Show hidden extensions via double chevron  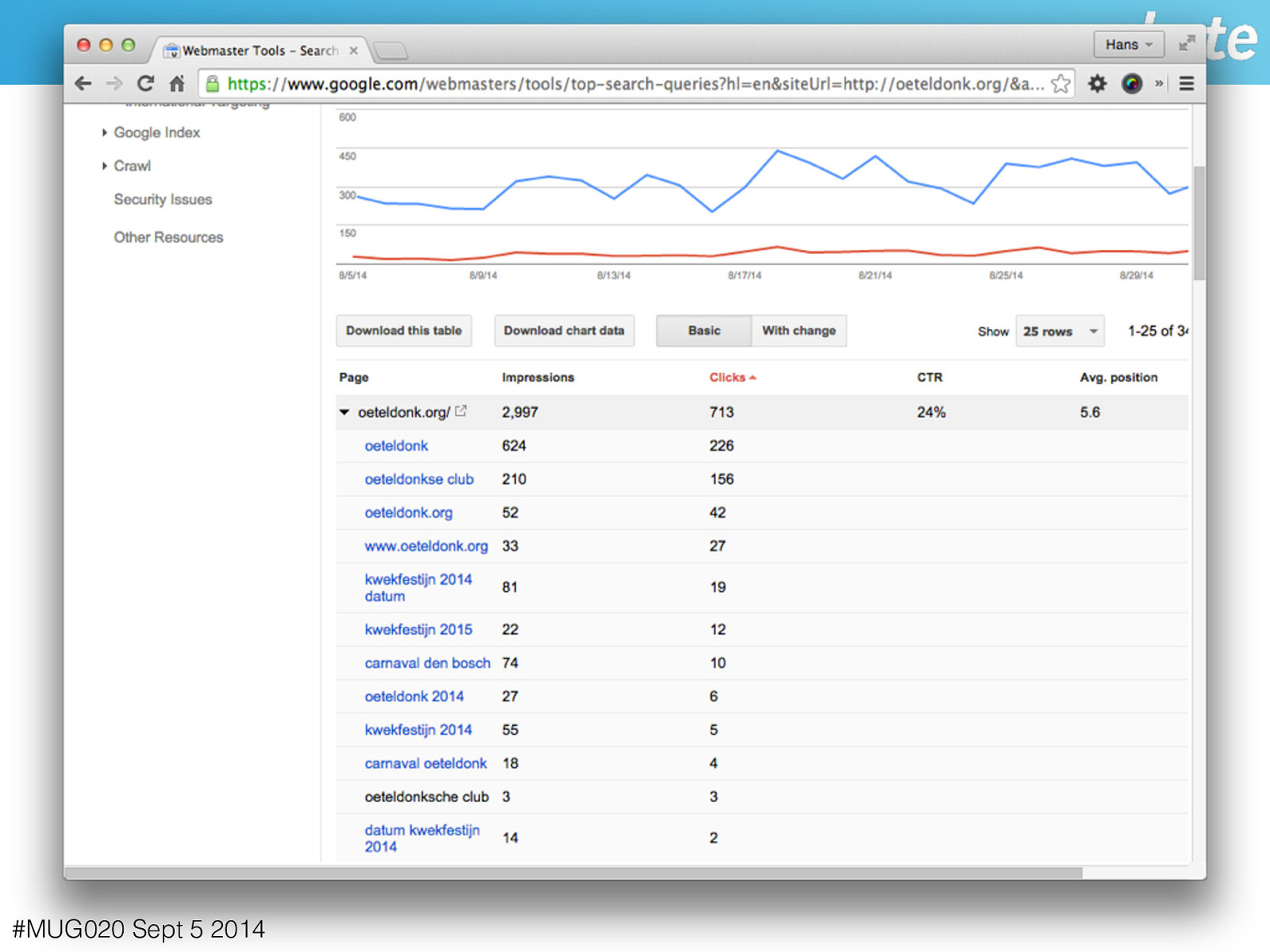coord(1159,83)
